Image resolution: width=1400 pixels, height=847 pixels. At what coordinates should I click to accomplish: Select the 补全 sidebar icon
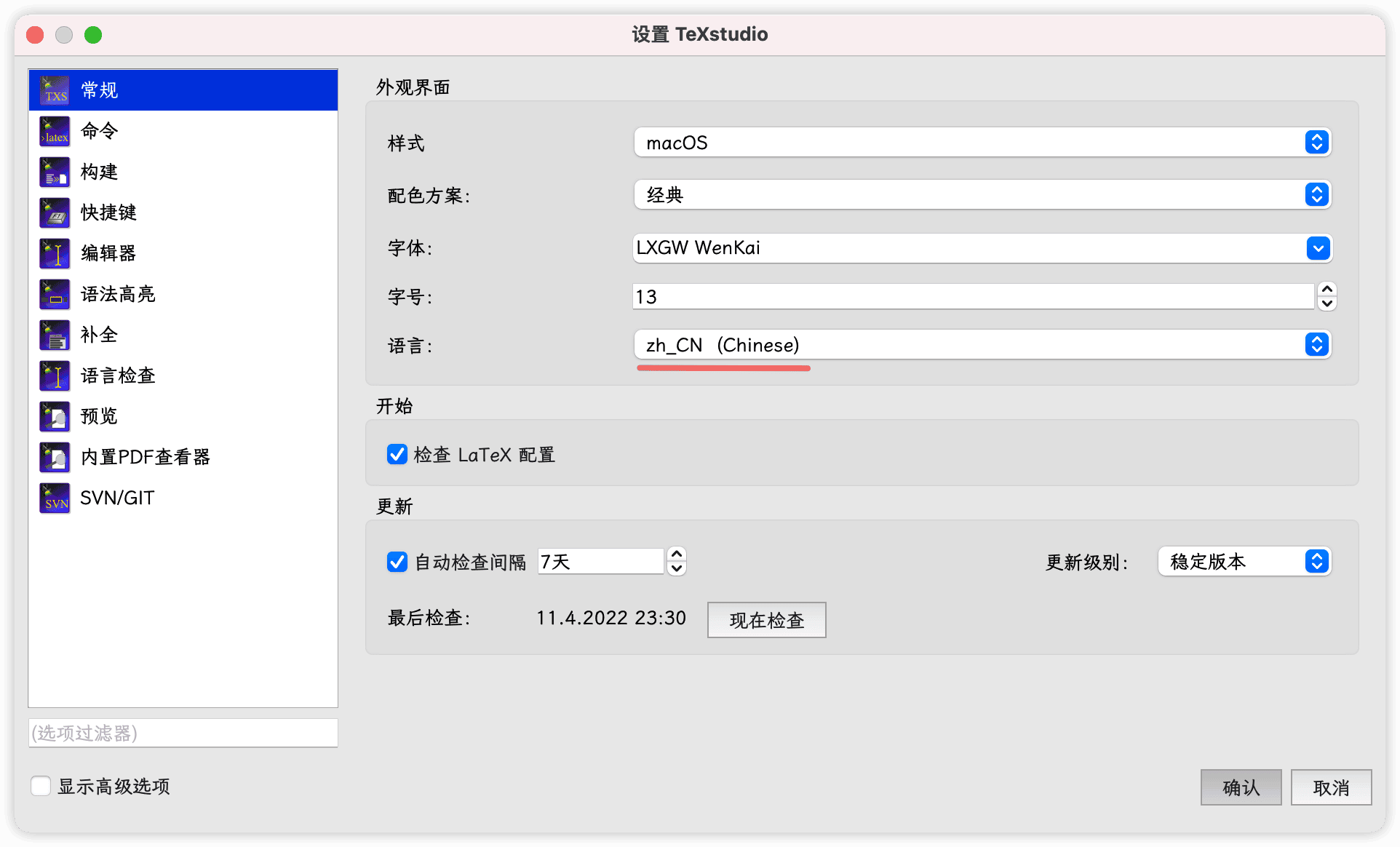(x=54, y=335)
